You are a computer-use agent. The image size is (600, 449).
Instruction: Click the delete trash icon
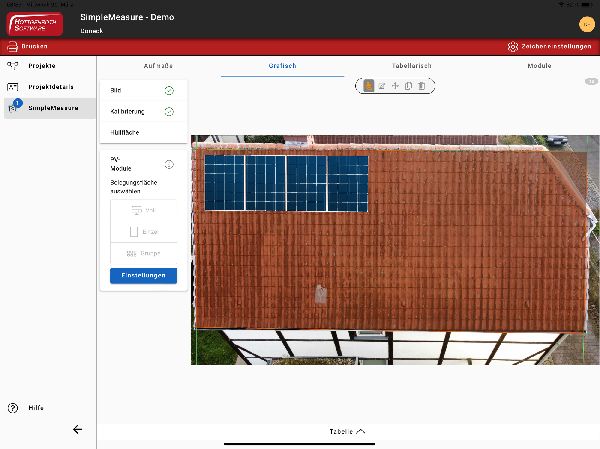coord(422,86)
